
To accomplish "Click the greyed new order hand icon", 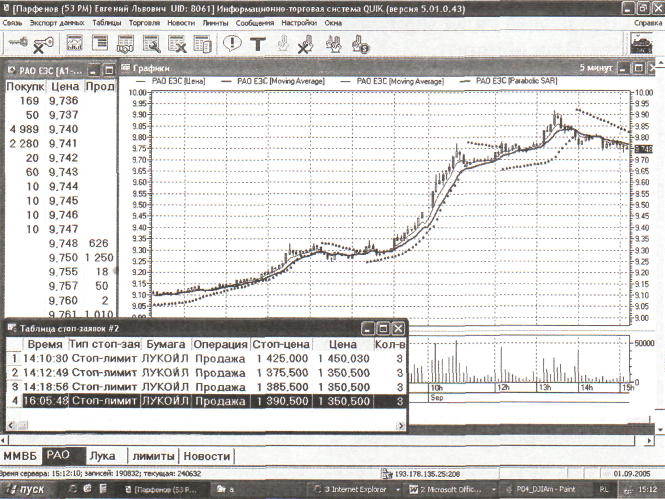I will (x=283, y=43).
